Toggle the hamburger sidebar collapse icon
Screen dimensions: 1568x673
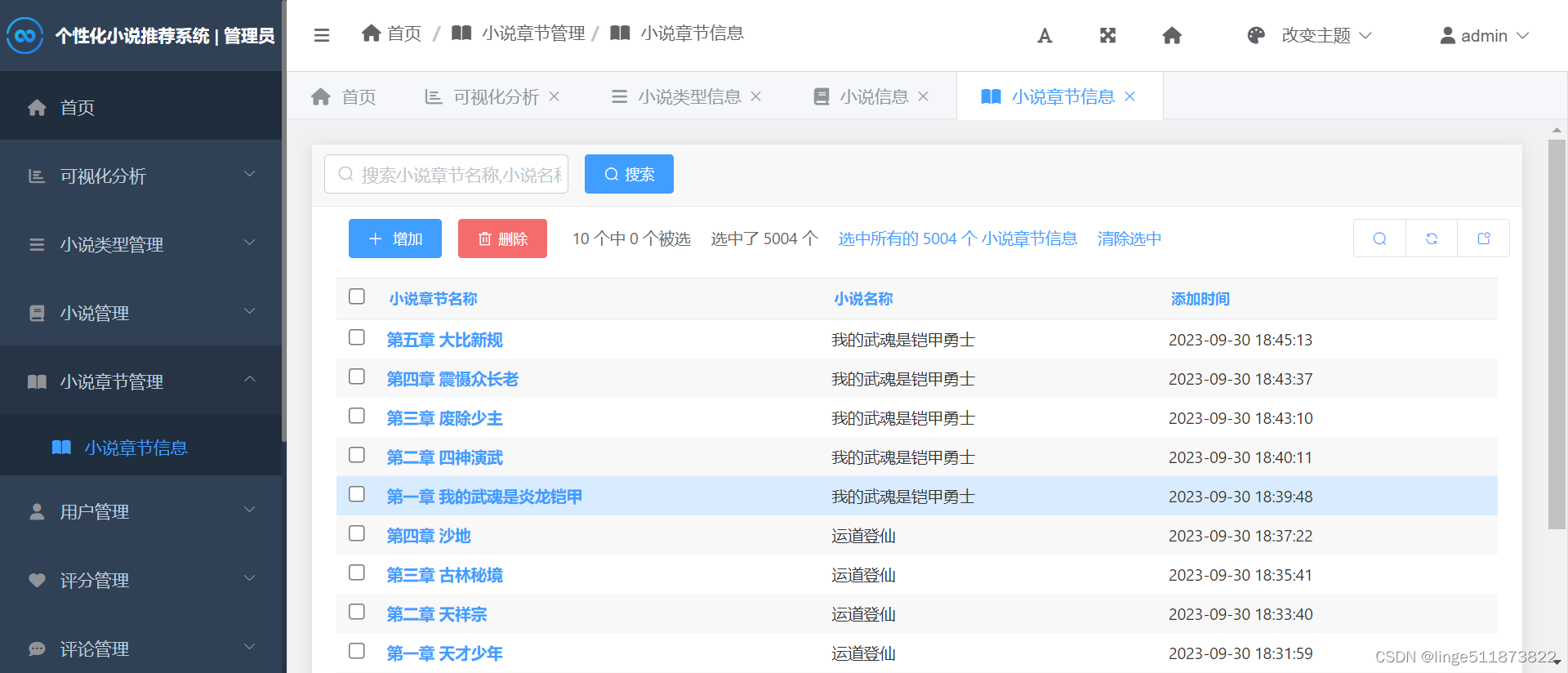322,35
